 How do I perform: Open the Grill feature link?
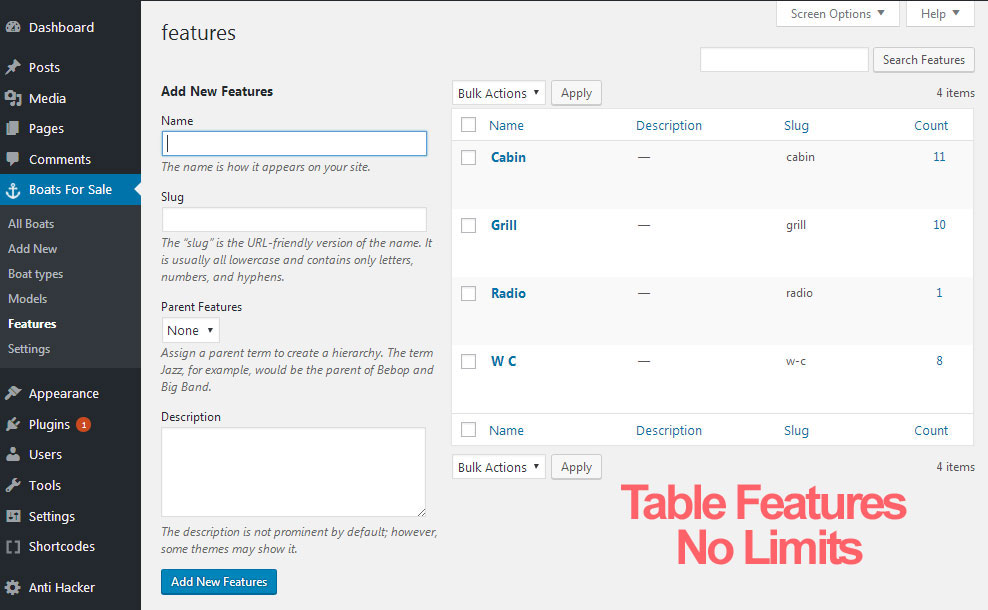pyautogui.click(x=503, y=225)
